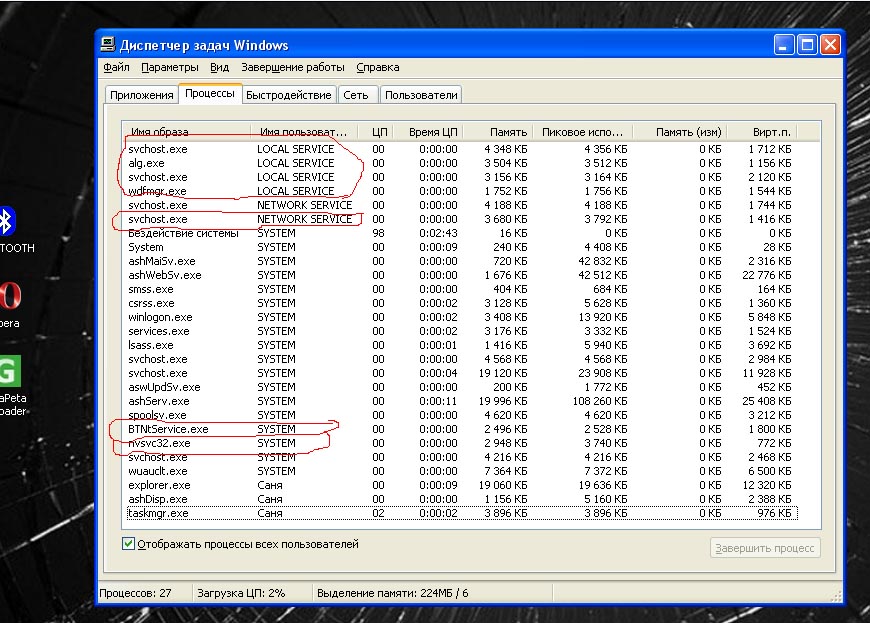Viewport: 870px width, 623px height.
Task: Select the explorer.exe process
Action: [x=462, y=485]
